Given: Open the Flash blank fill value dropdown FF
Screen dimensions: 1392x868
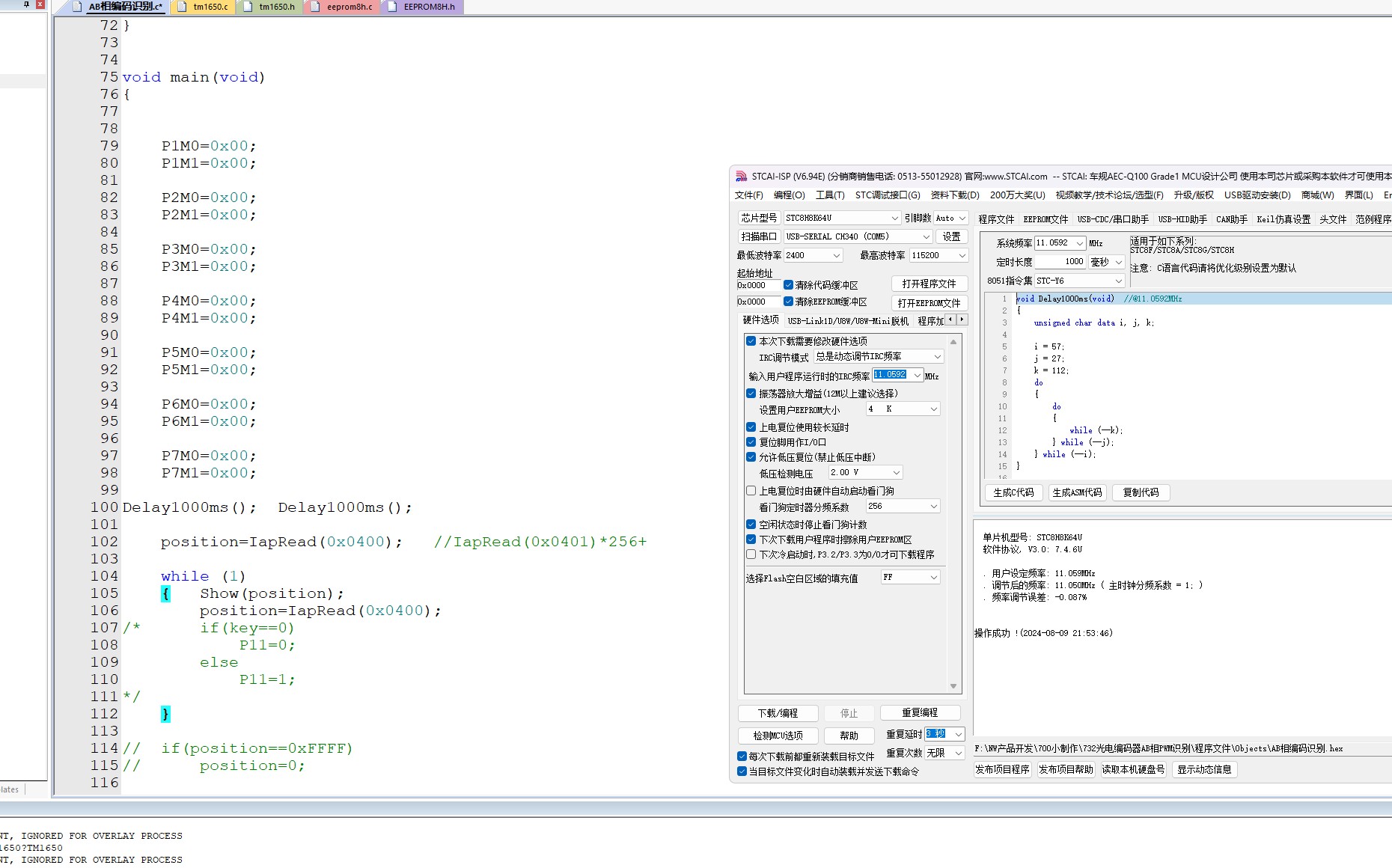Looking at the screenshot, I should (910, 578).
